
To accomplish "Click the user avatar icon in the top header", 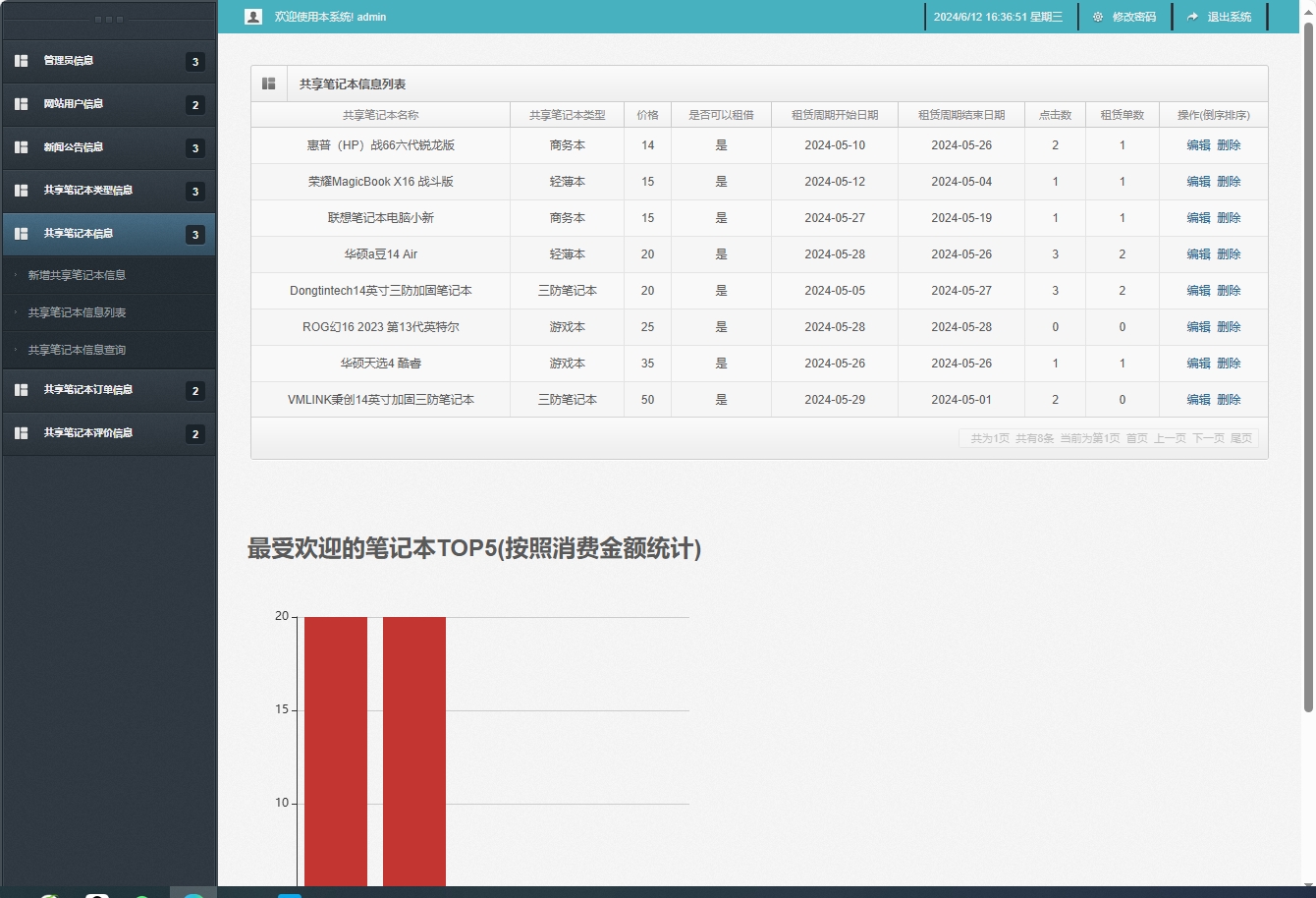I will point(252,17).
